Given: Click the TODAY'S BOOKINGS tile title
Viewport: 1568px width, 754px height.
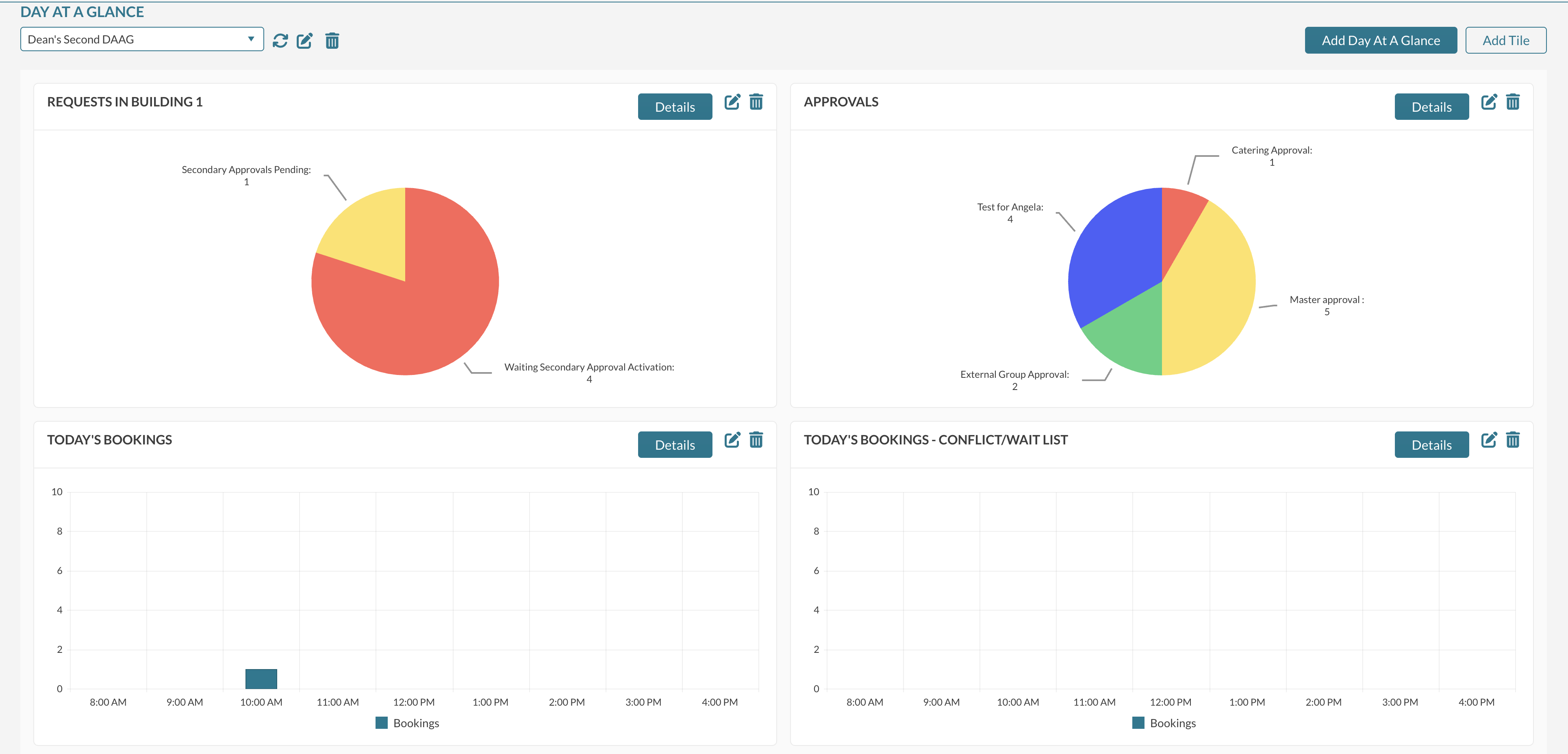Looking at the screenshot, I should [x=110, y=440].
